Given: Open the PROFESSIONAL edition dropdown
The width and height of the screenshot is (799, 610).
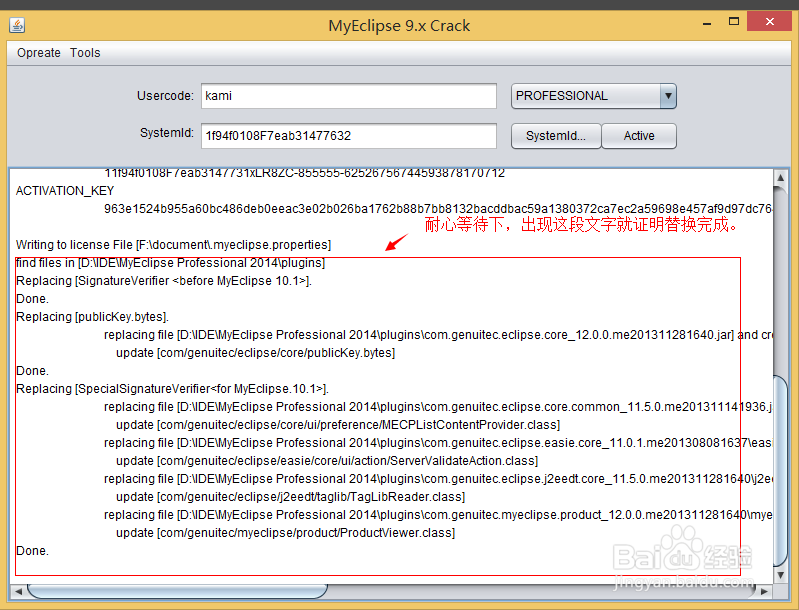Looking at the screenshot, I should click(594, 96).
